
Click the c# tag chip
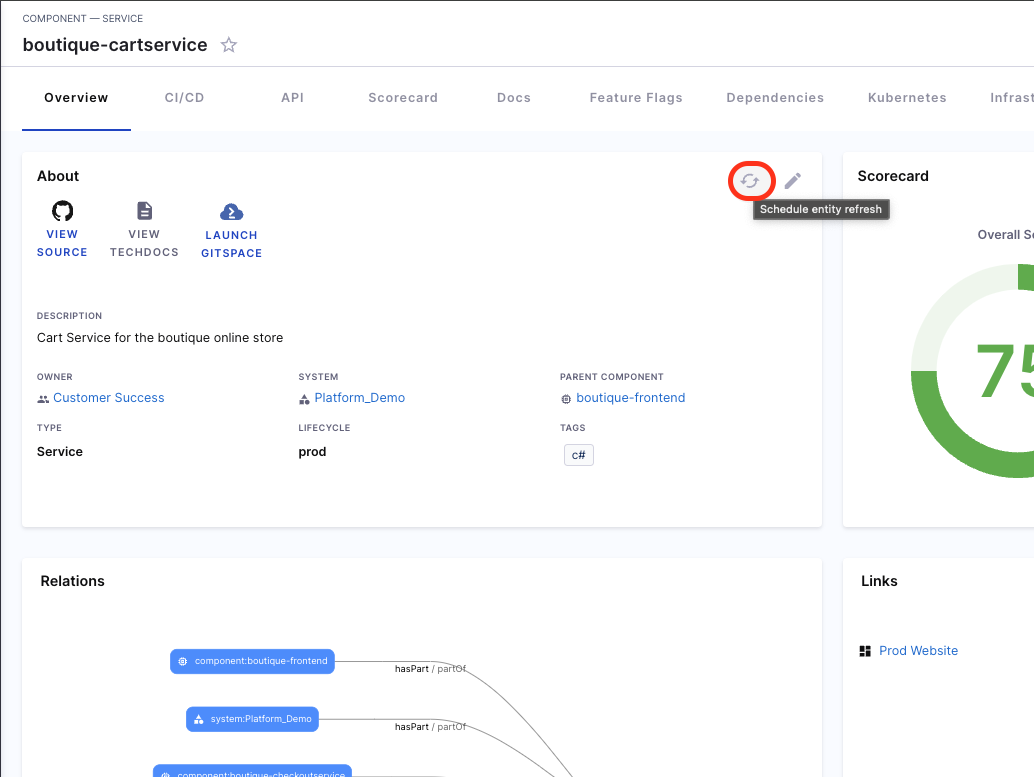578,455
